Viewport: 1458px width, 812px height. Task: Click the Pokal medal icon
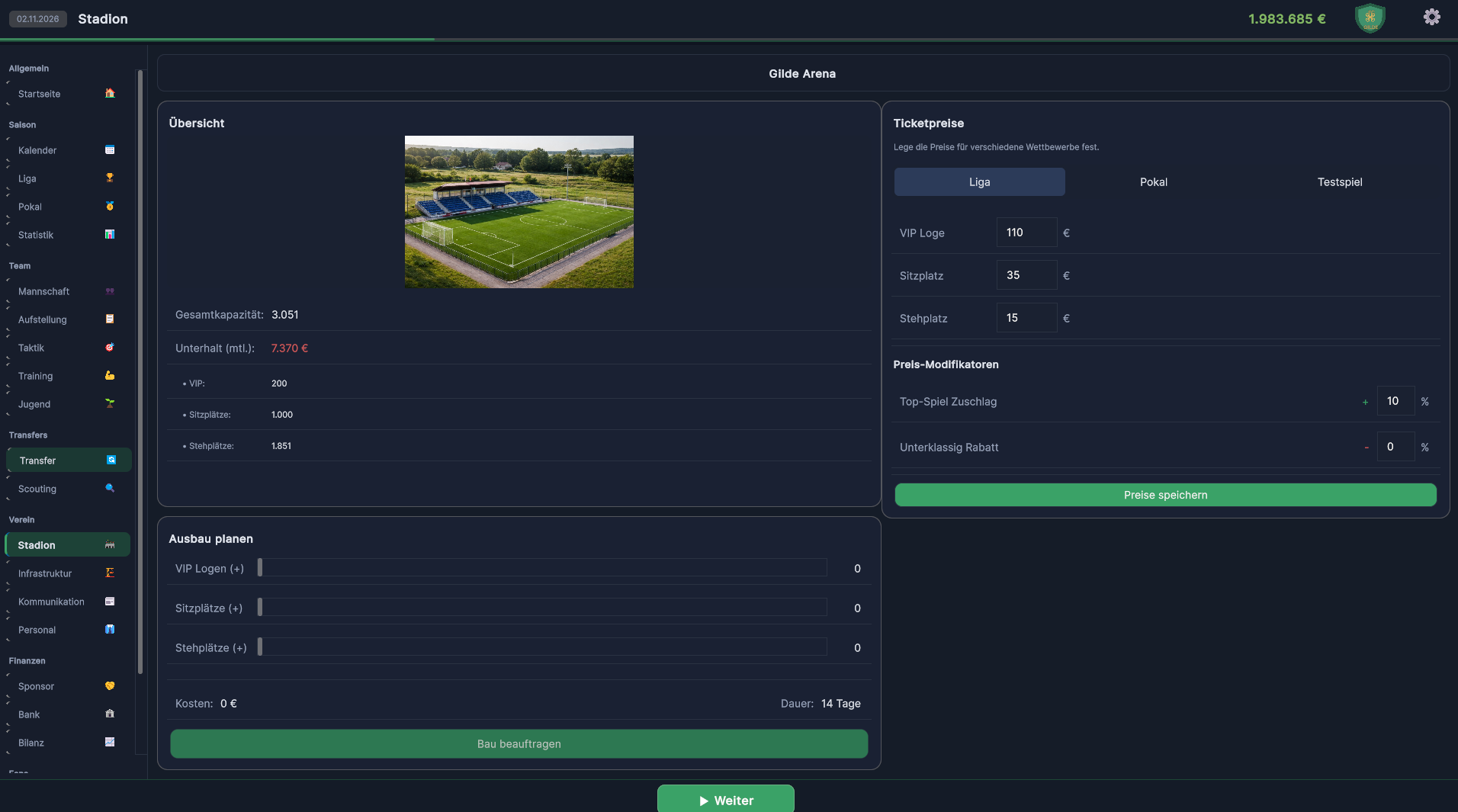pyautogui.click(x=110, y=206)
